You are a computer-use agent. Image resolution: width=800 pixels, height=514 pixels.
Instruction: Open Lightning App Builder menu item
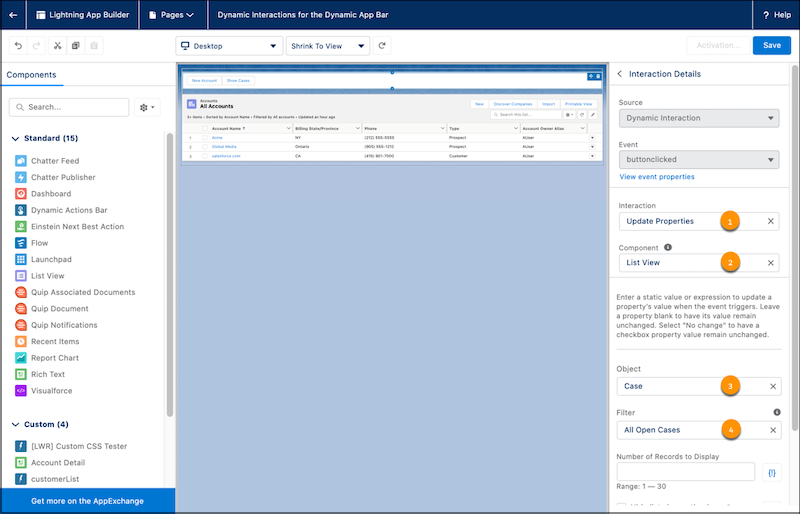[83, 15]
